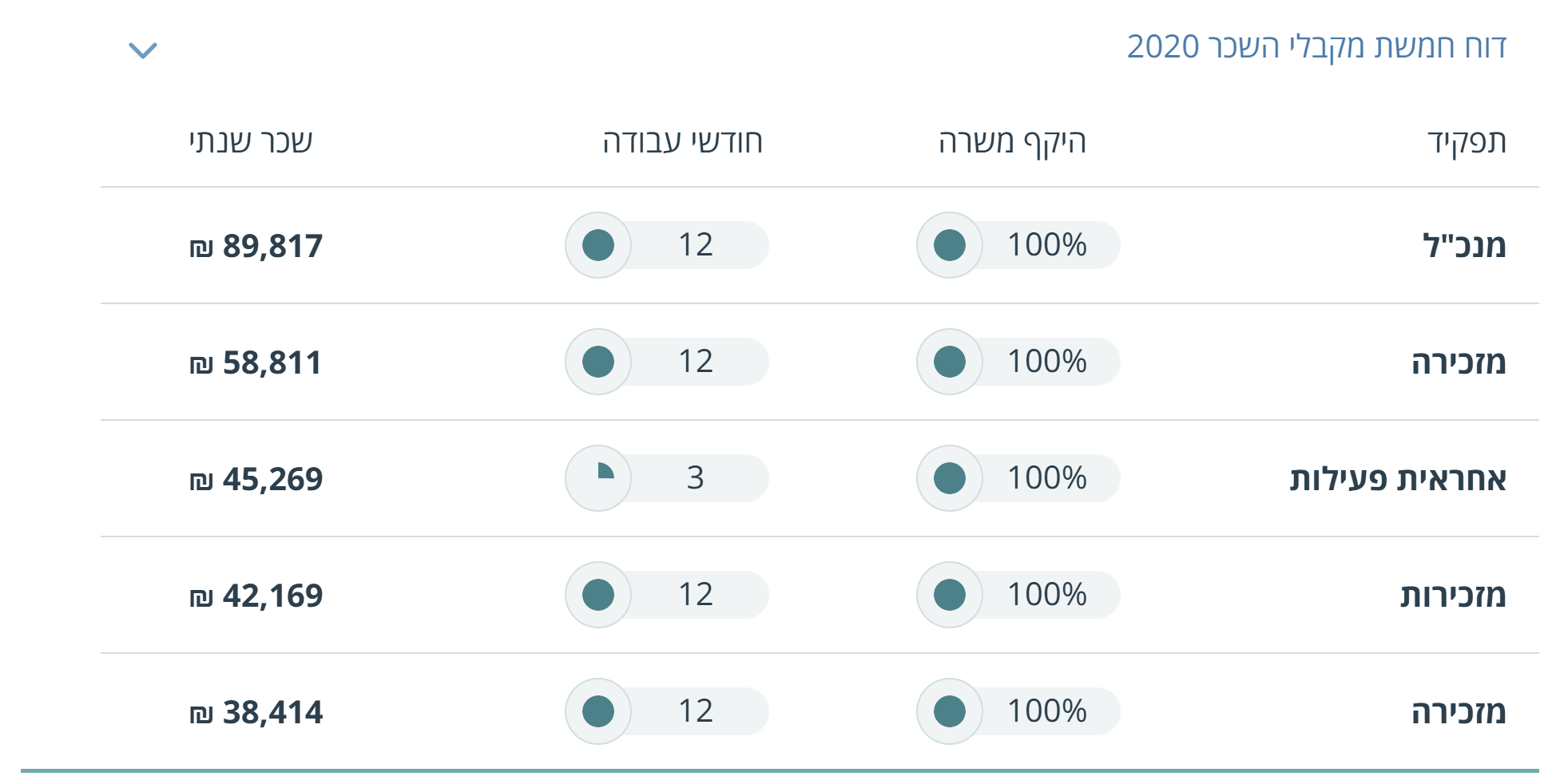
Task: Open the דוח חמשת מקבלי השכר 2020 title
Action: click(x=1316, y=47)
